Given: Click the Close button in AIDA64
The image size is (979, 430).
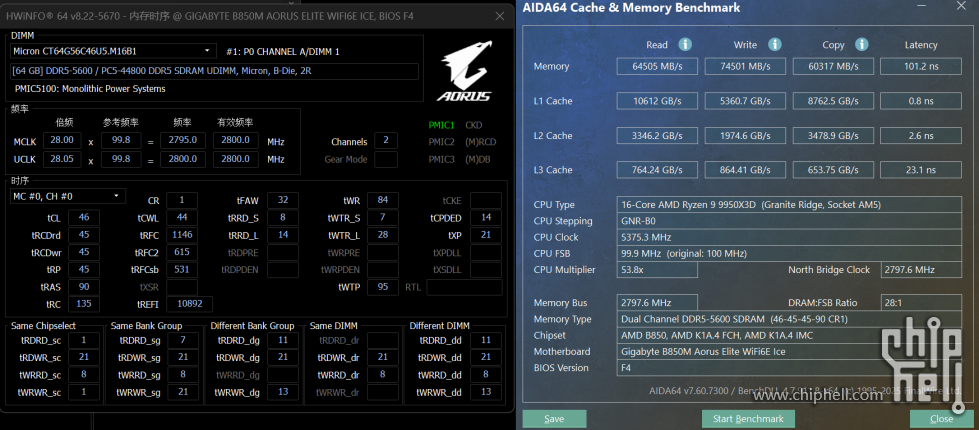Looking at the screenshot, I should point(942,419).
